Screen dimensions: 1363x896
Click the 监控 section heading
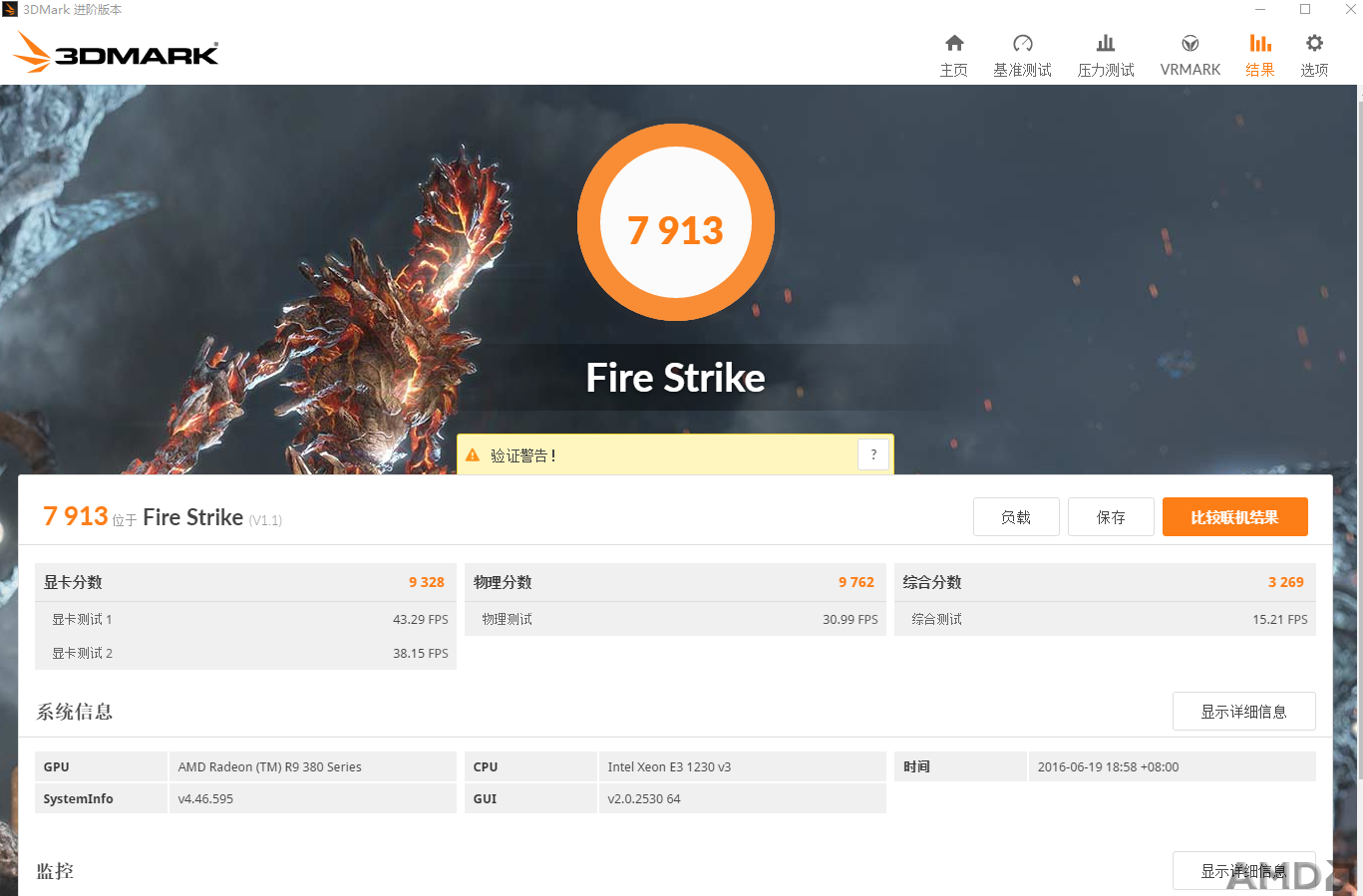pos(55,871)
